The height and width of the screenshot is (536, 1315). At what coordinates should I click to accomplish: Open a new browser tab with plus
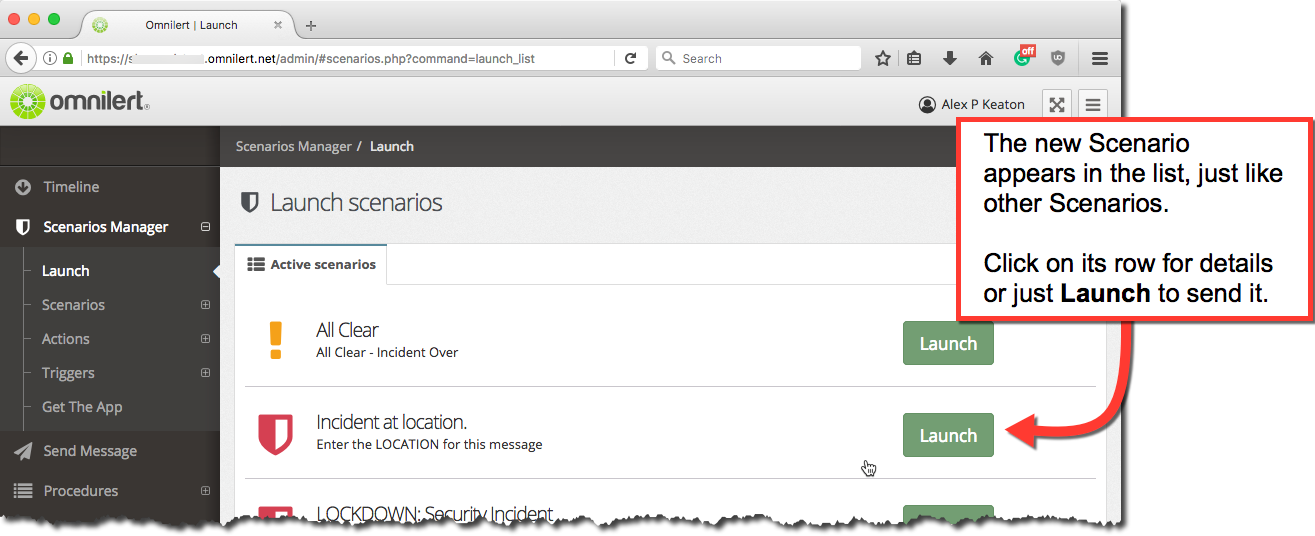pos(311,25)
